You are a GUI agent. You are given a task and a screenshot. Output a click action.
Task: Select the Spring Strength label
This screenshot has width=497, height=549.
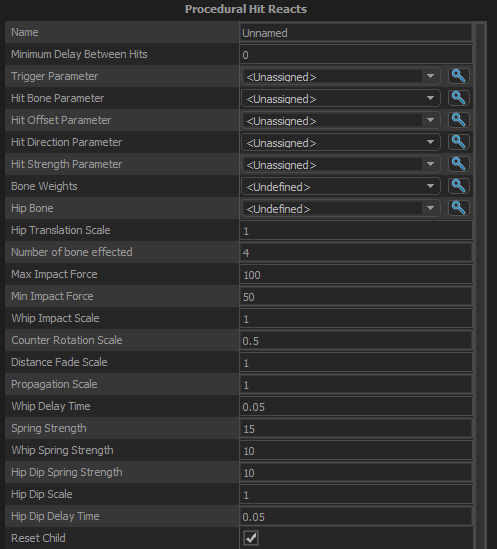49,428
